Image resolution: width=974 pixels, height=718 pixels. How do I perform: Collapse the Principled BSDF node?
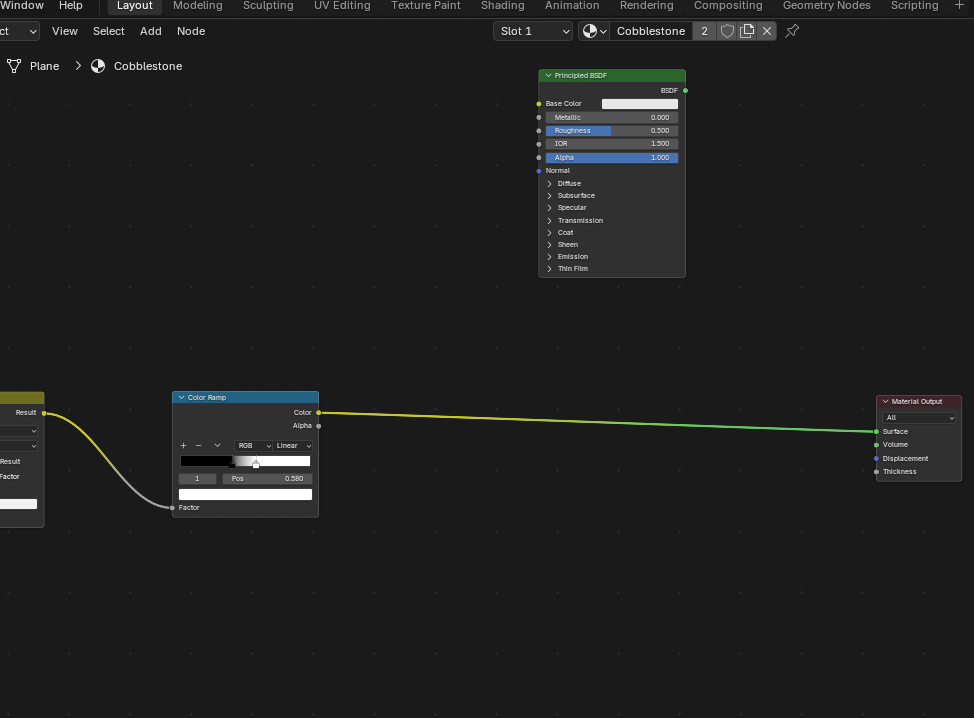(x=548, y=76)
